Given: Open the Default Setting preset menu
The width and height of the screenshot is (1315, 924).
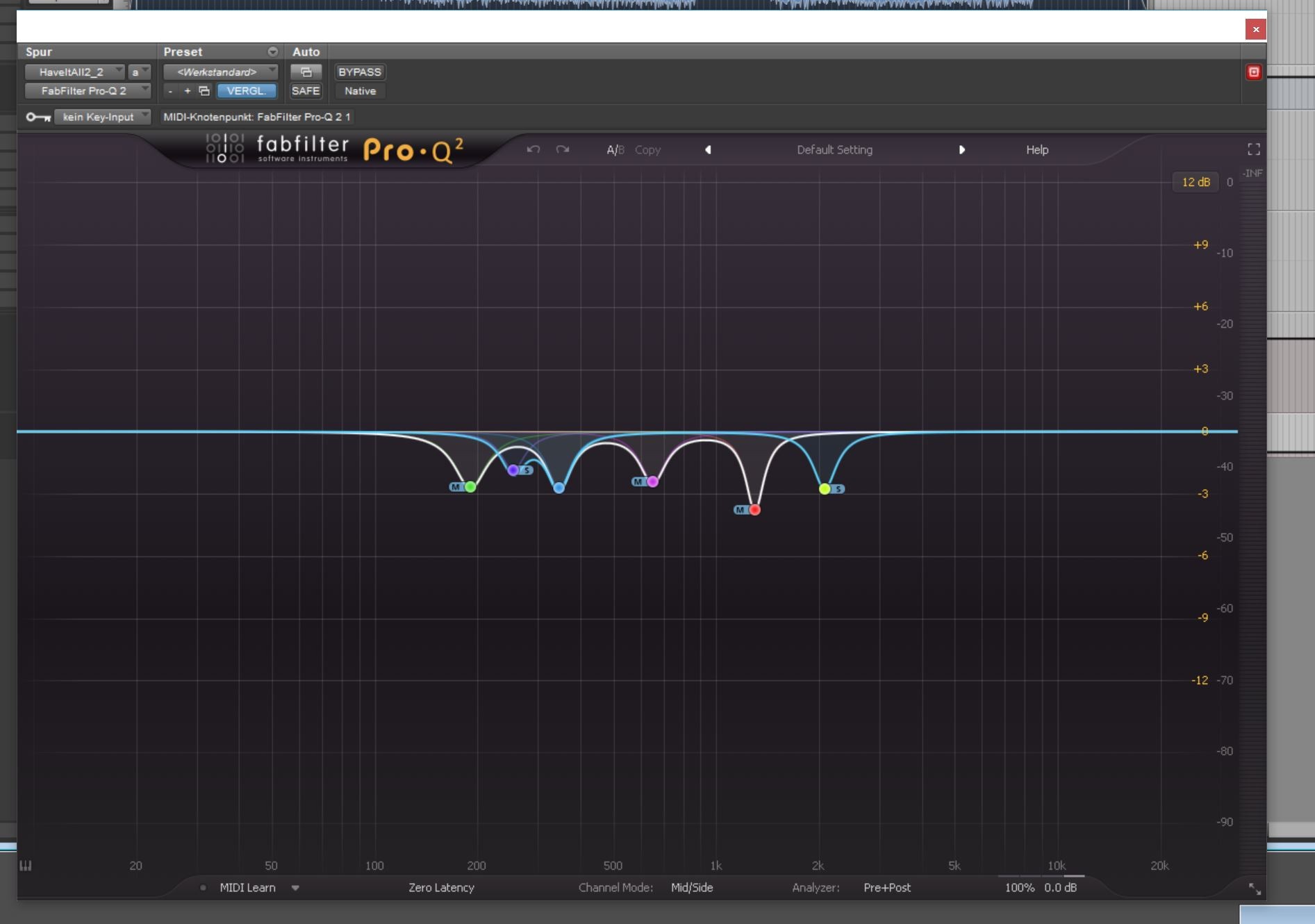Looking at the screenshot, I should 834,149.
